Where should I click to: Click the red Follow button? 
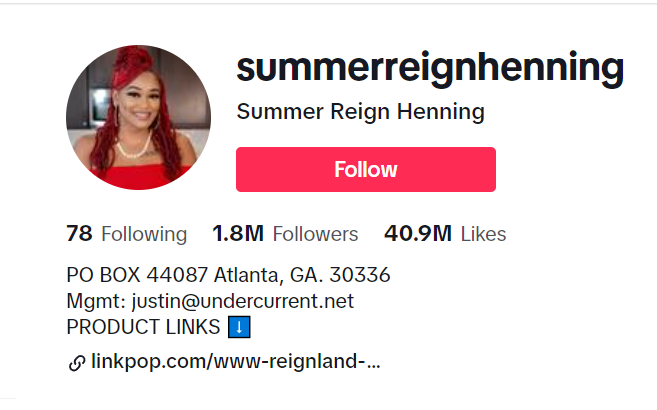(366, 170)
